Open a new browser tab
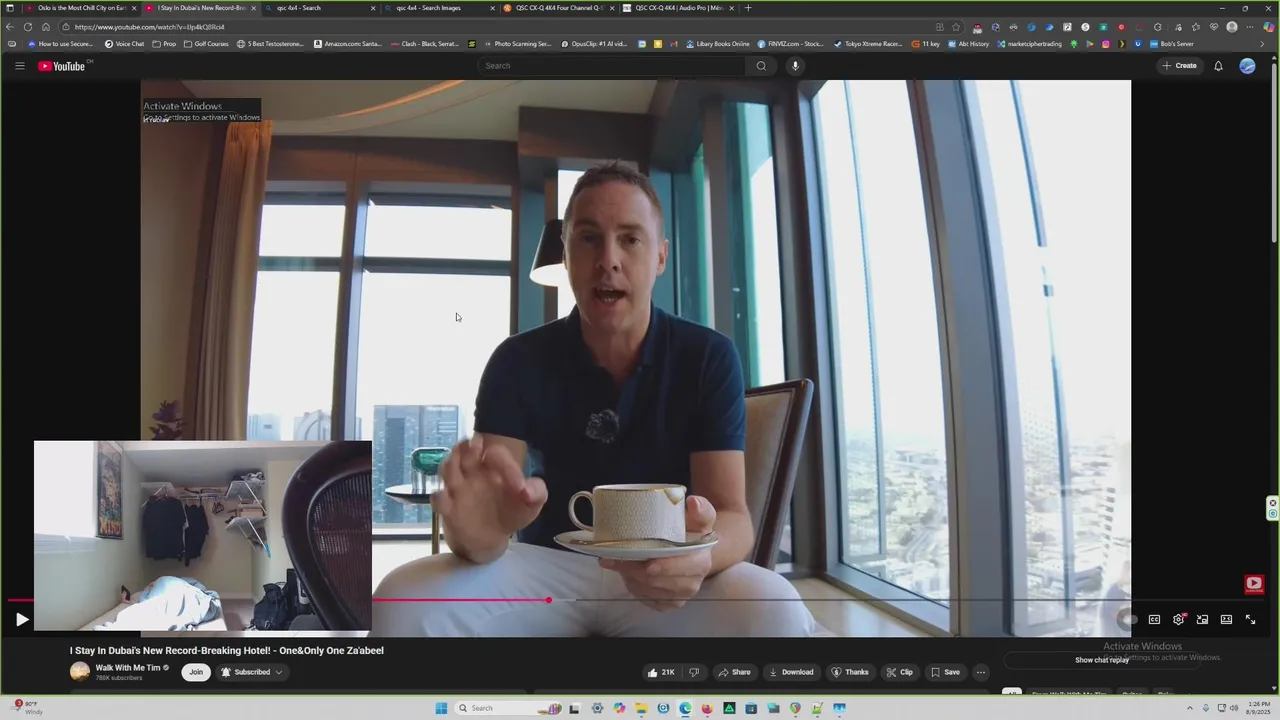 click(x=748, y=8)
